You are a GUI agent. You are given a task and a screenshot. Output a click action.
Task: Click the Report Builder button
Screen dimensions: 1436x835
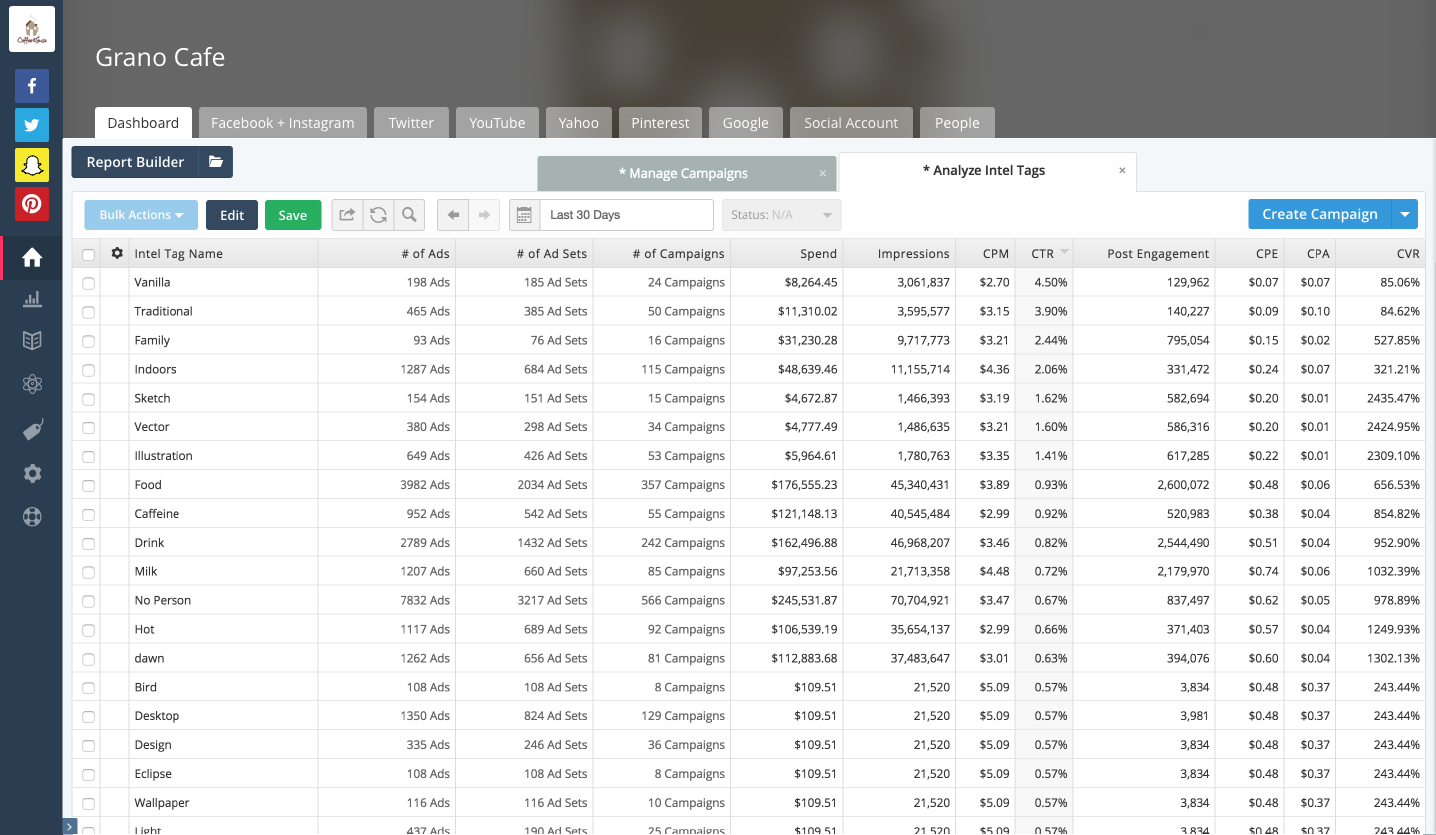tap(135, 162)
